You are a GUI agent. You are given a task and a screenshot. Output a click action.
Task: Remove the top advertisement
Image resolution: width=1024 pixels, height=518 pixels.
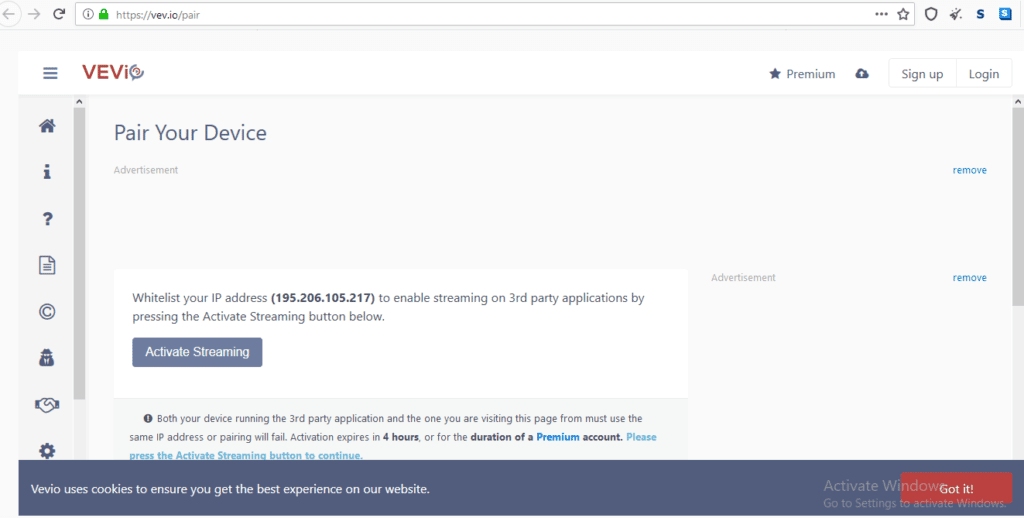(969, 170)
